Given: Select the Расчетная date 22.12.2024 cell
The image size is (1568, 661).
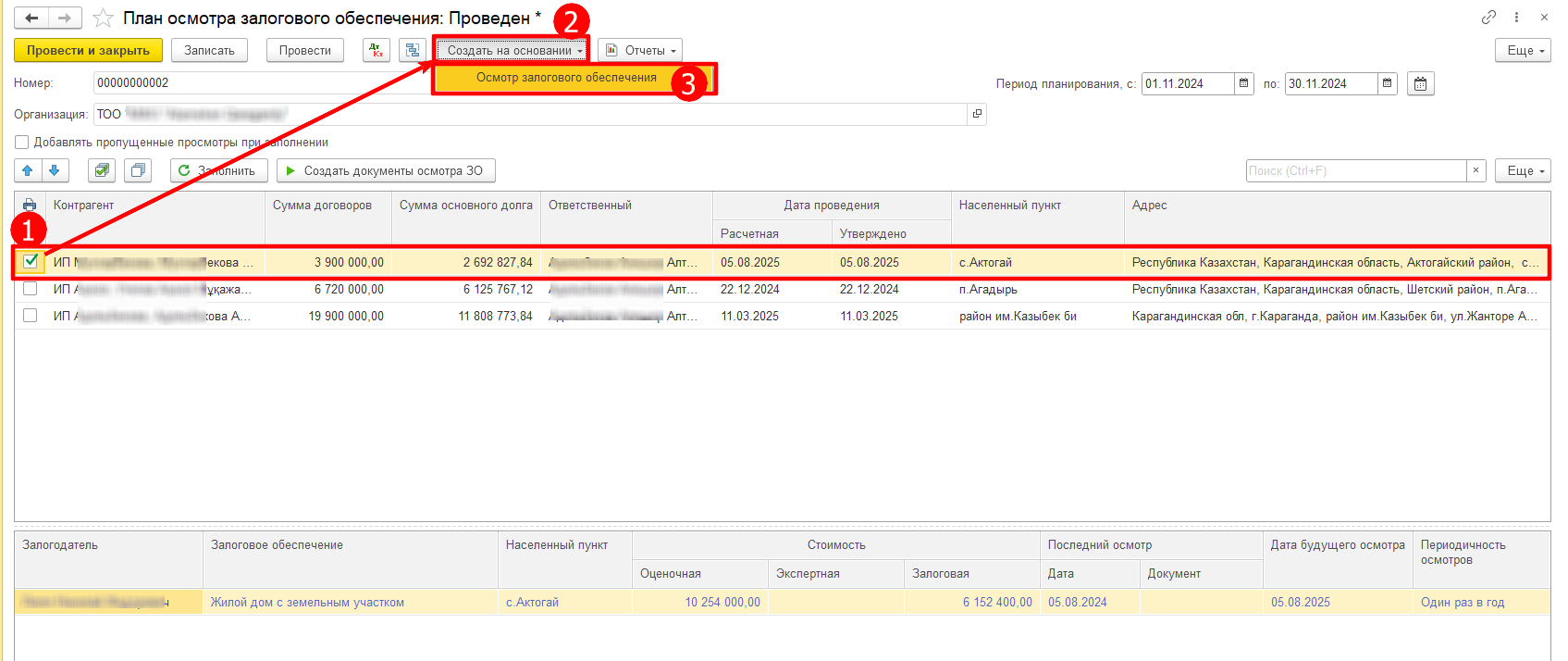Looking at the screenshot, I should click(772, 289).
